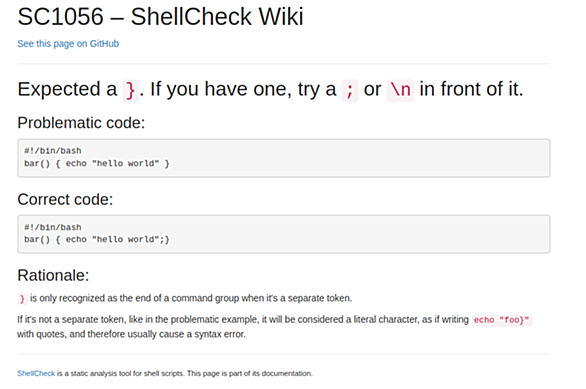Click the red brace code starting the Rationale paragraph
The image size is (586, 389).
click(22, 299)
